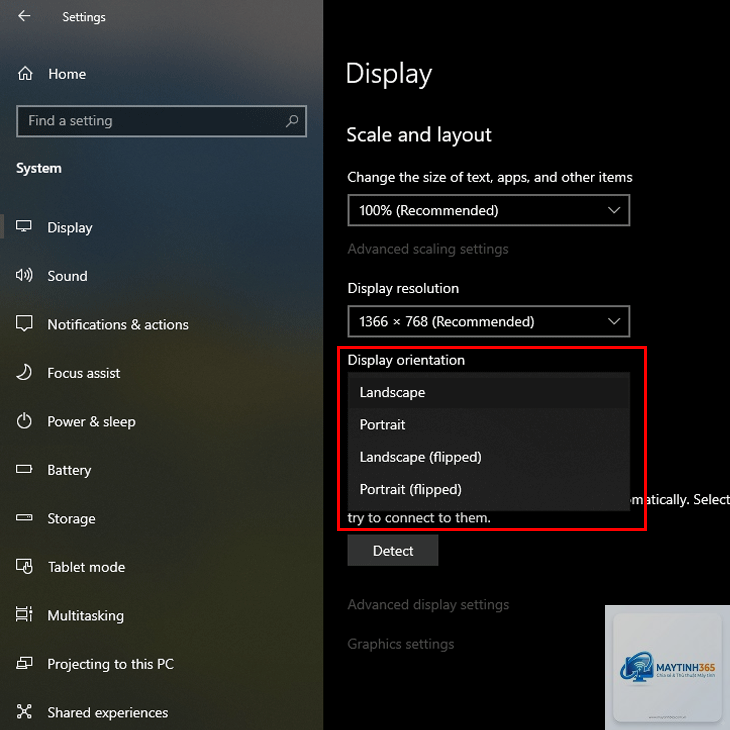
Task: Choose Portrait orientation option
Action: coord(488,425)
